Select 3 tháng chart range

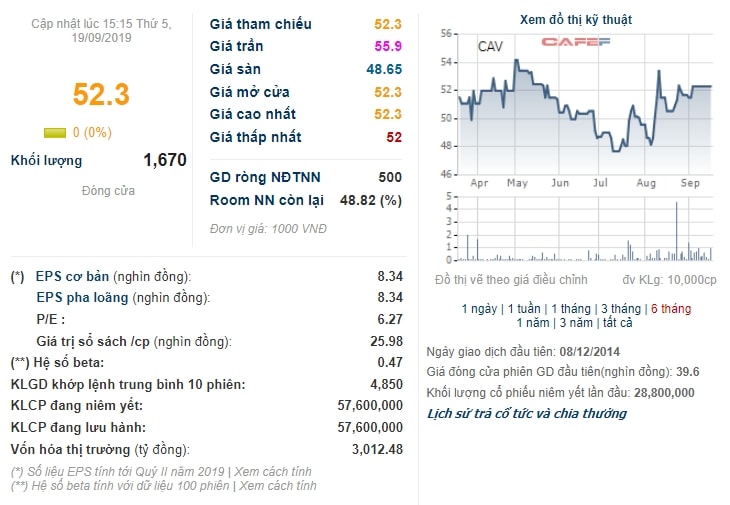621,309
